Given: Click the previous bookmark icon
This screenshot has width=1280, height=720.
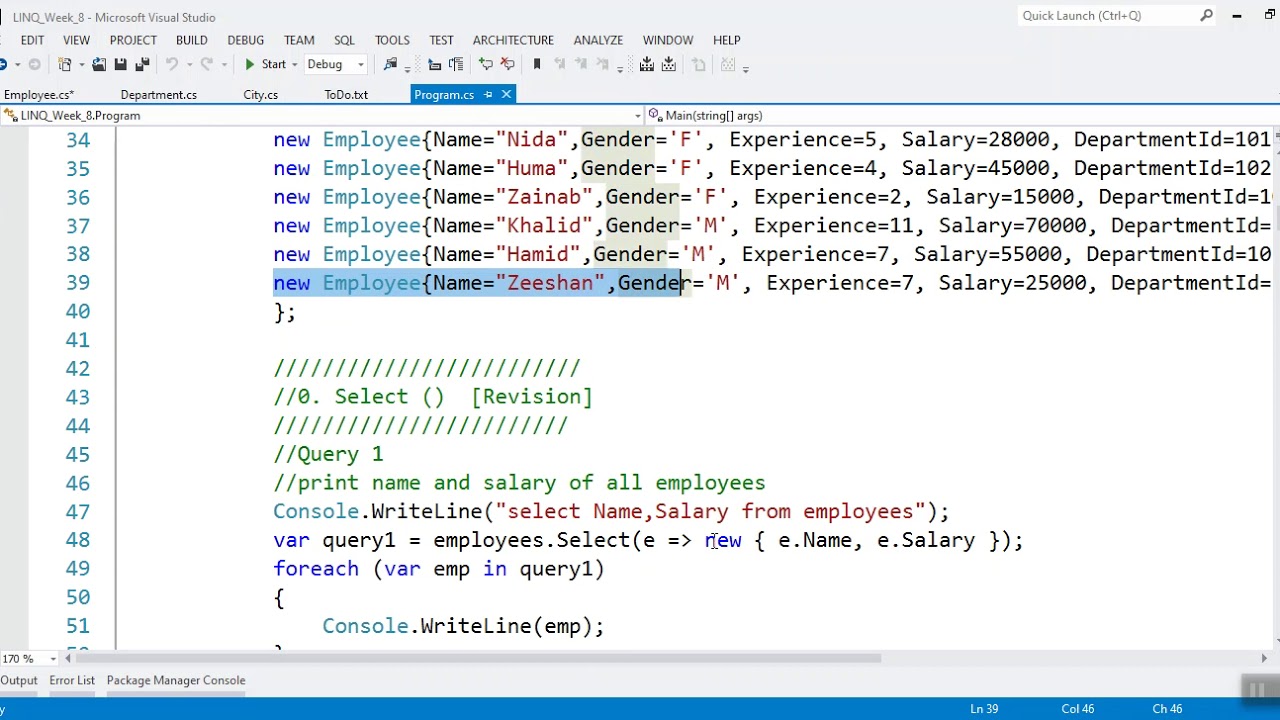Looking at the screenshot, I should click(560, 65).
